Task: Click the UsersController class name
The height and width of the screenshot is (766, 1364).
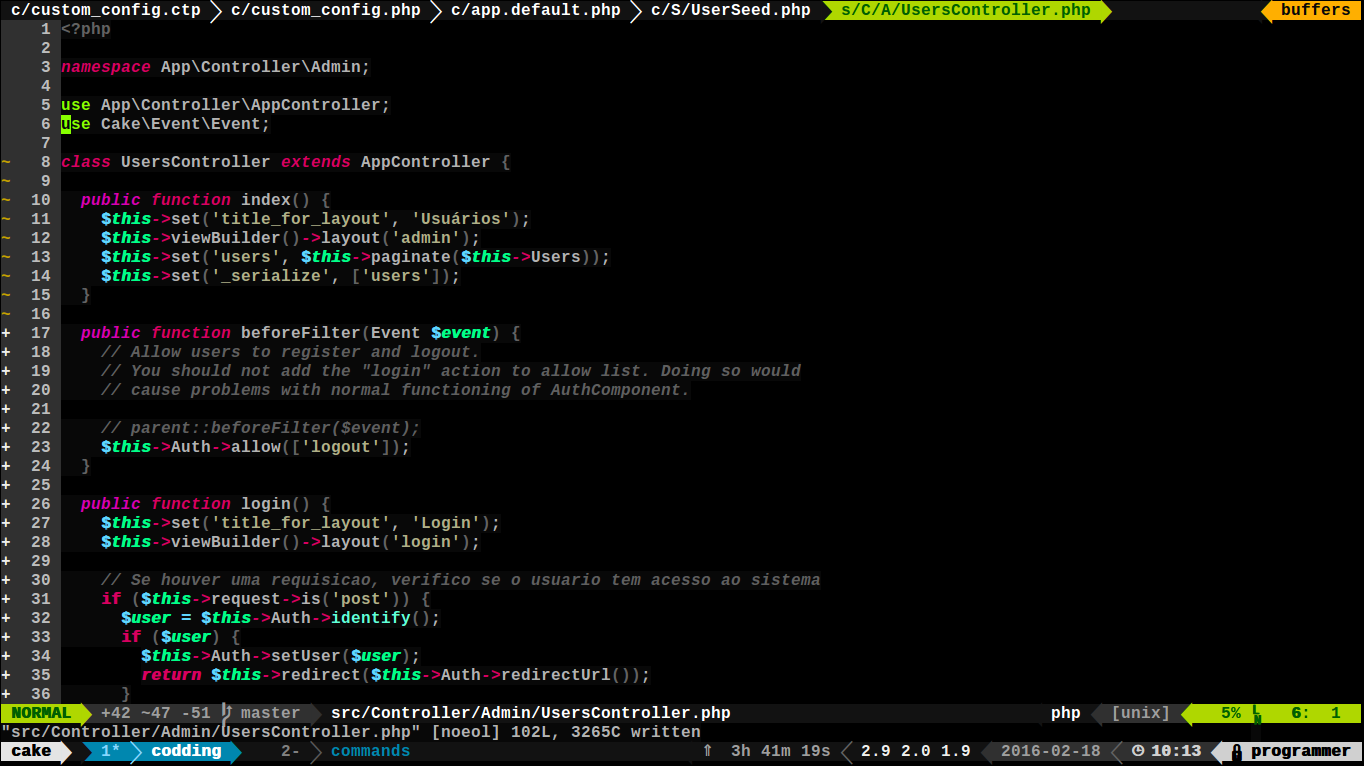Action: click(195, 162)
